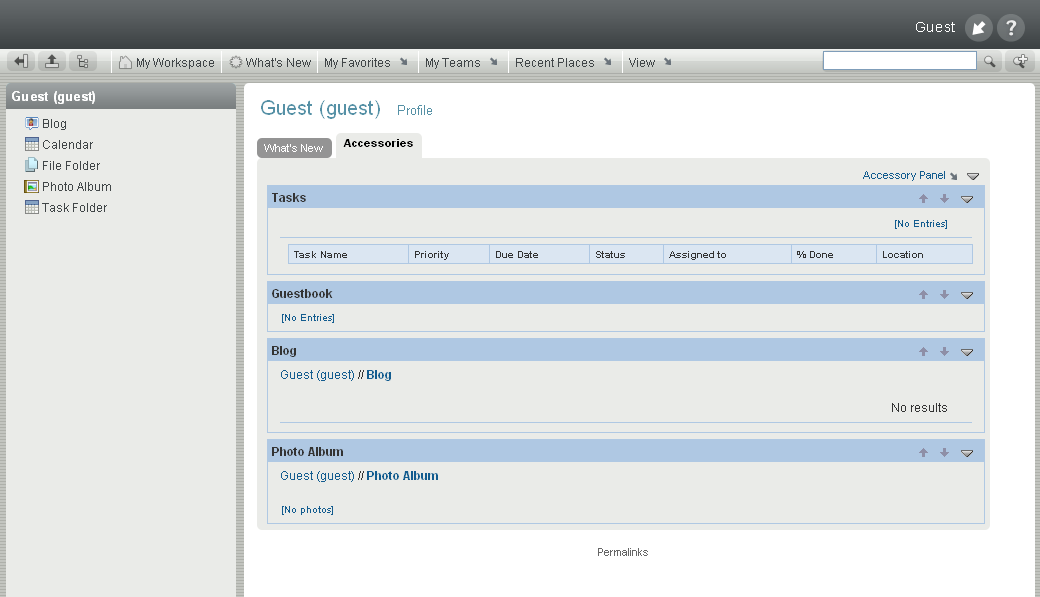Click the search magnifier icon
Screen dimensions: 1040x597
[x=991, y=61]
